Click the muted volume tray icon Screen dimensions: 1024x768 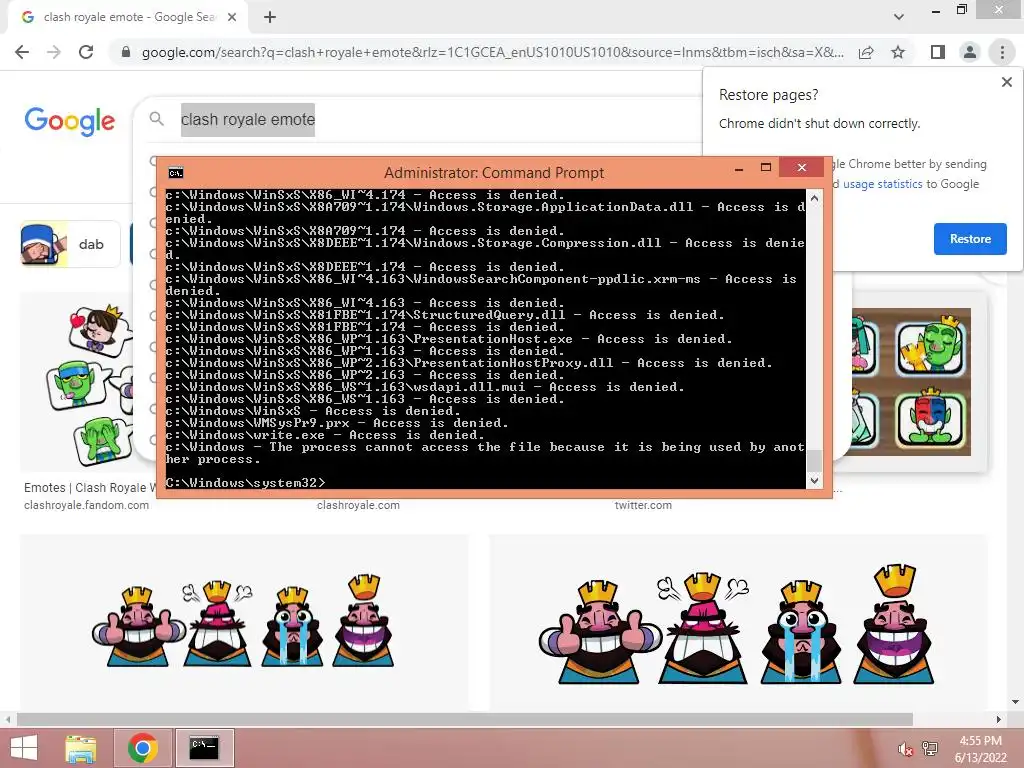[905, 749]
